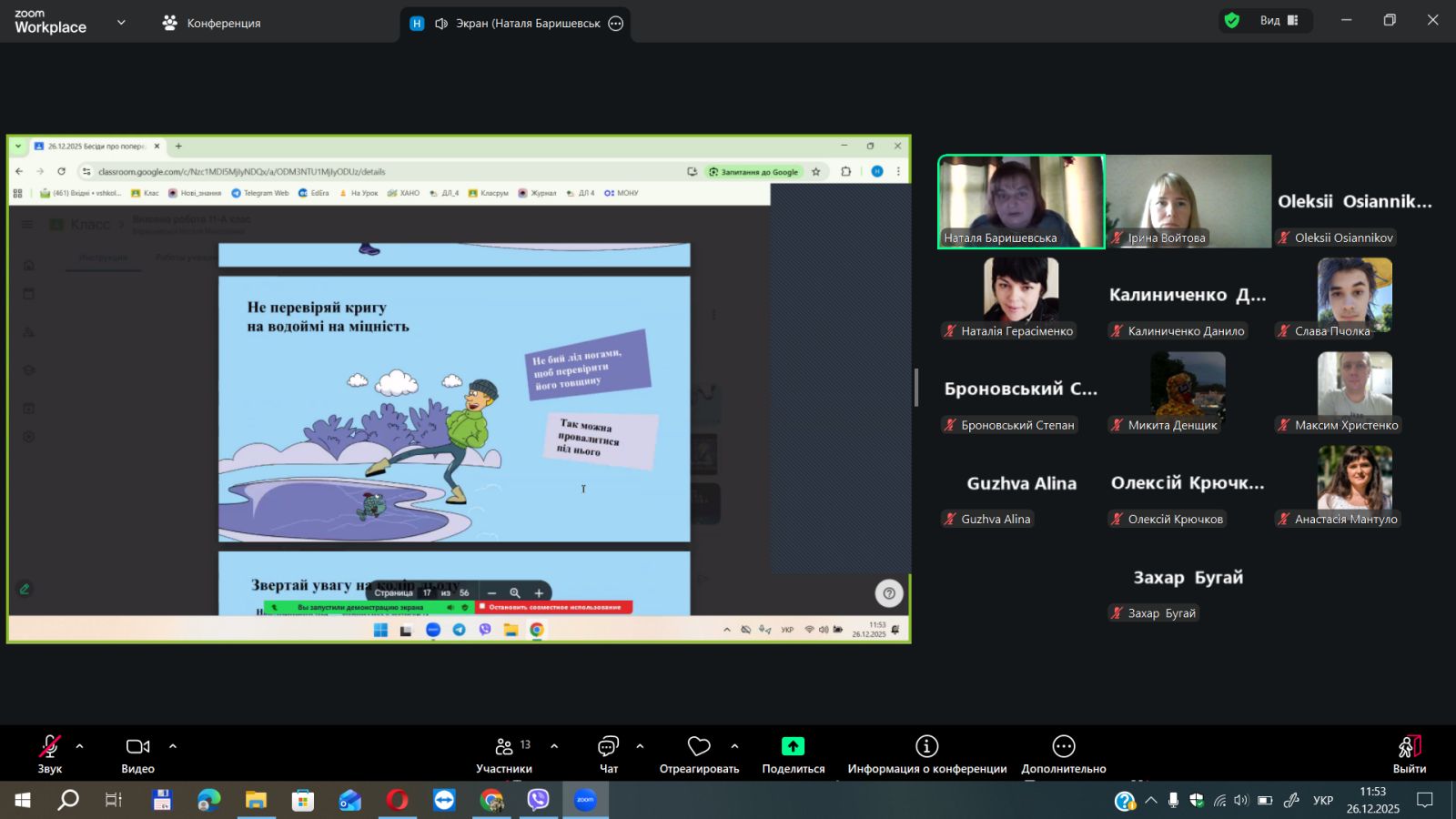Image resolution: width=1456 pixels, height=819 pixels.
Task: Select the shared screen tab of Наталя Баришевськ
Action: pos(514,24)
